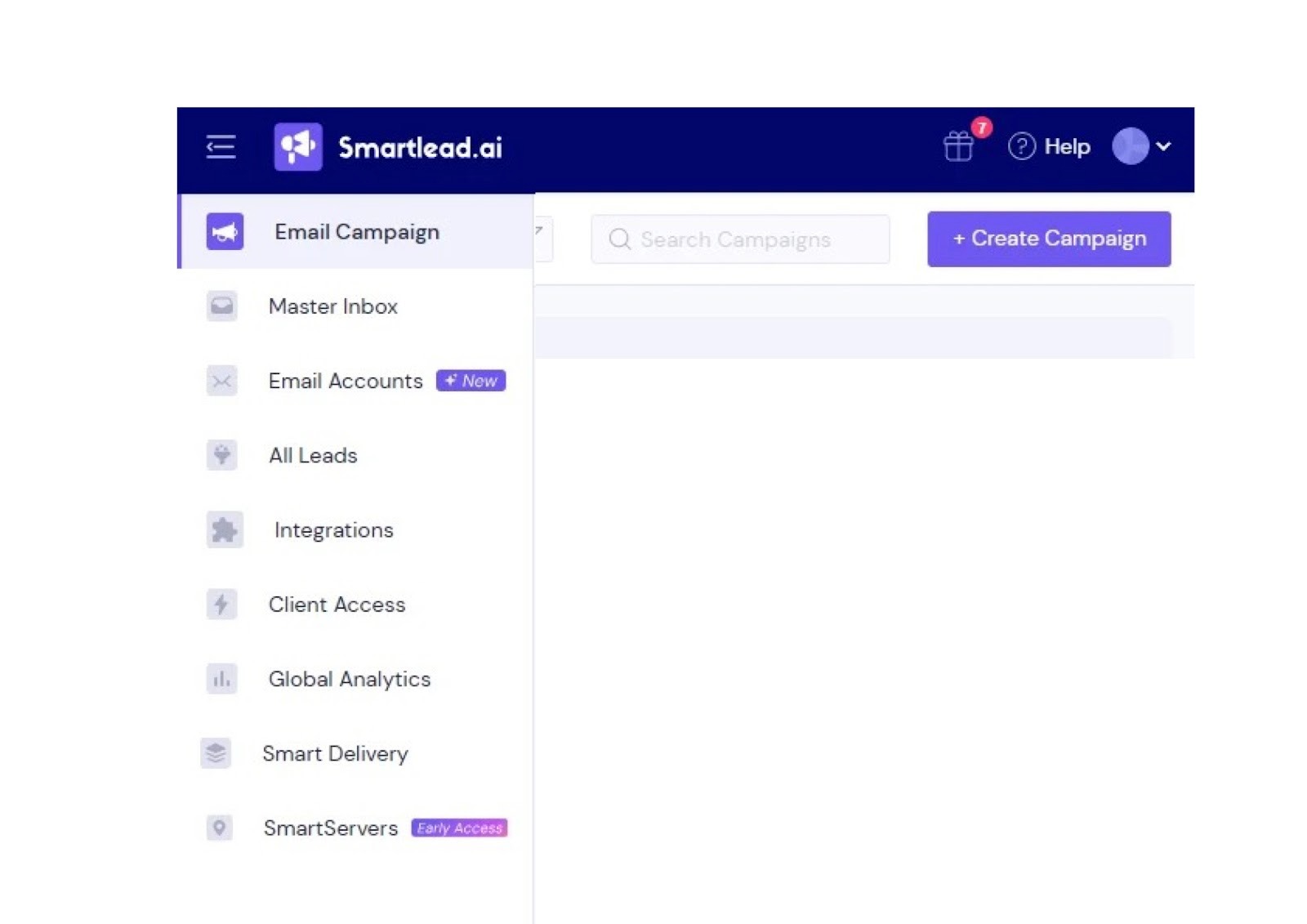Click the search magnifier icon

(620, 239)
